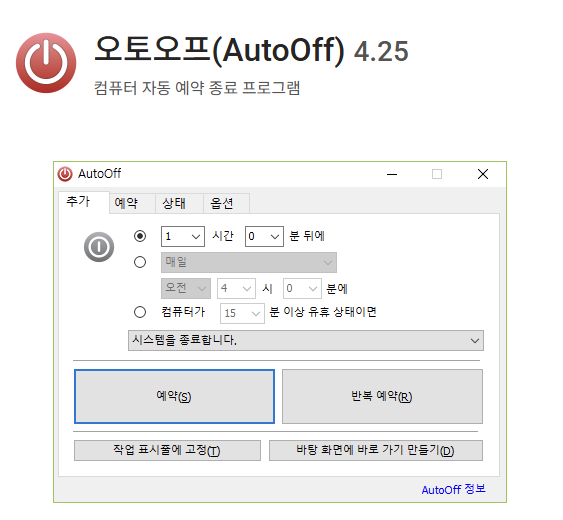Click the 오토오프(AutoOff) 4.25 heading
This screenshot has width=563, height=520.
coord(251,51)
